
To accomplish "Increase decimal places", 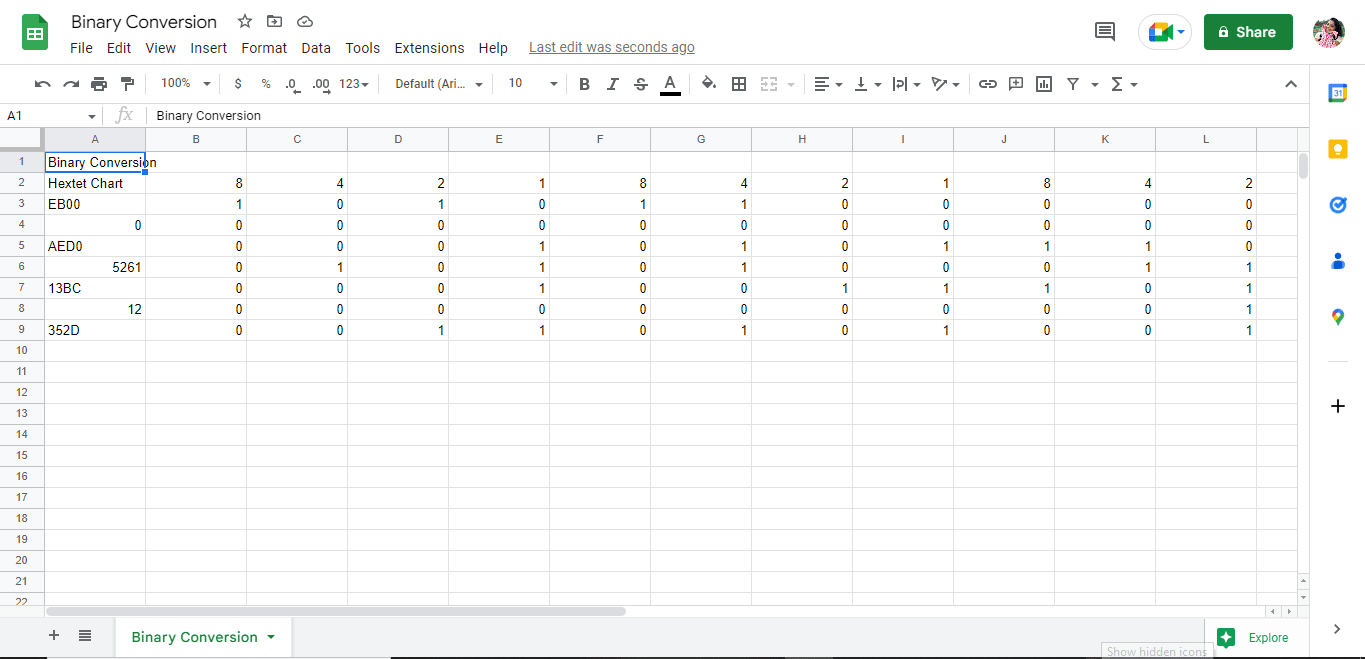I will click(x=321, y=84).
